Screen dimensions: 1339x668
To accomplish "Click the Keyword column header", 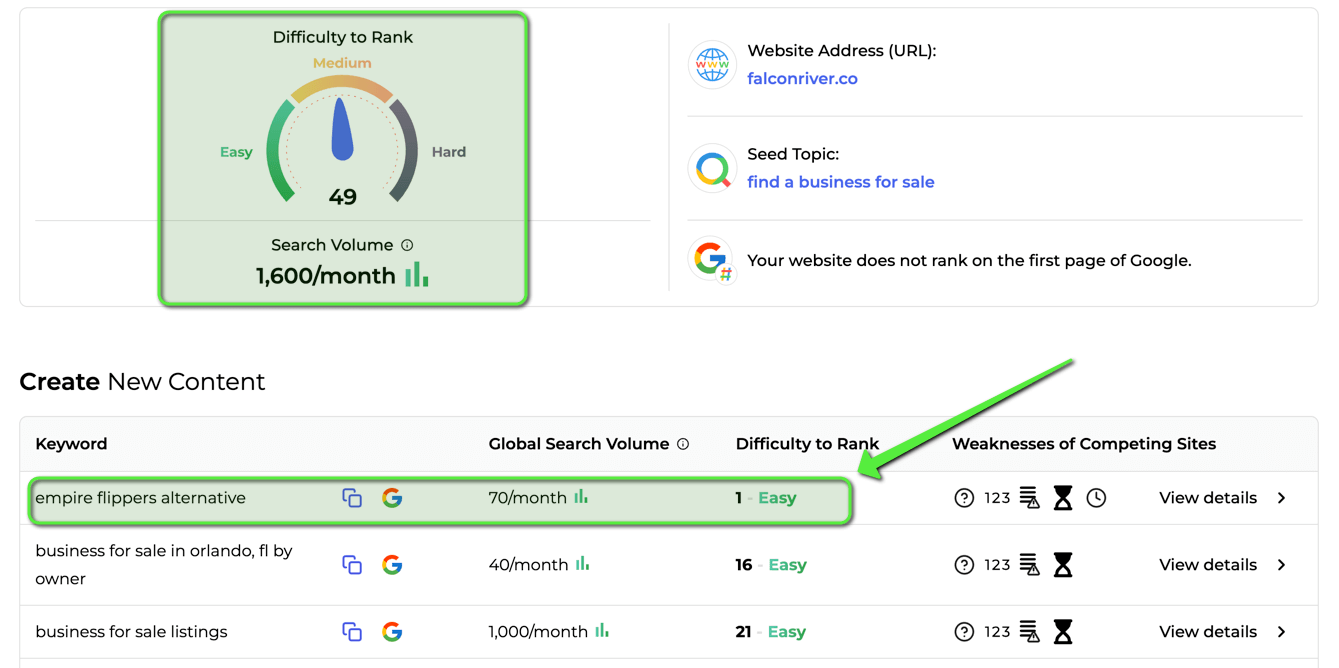I will pos(71,444).
